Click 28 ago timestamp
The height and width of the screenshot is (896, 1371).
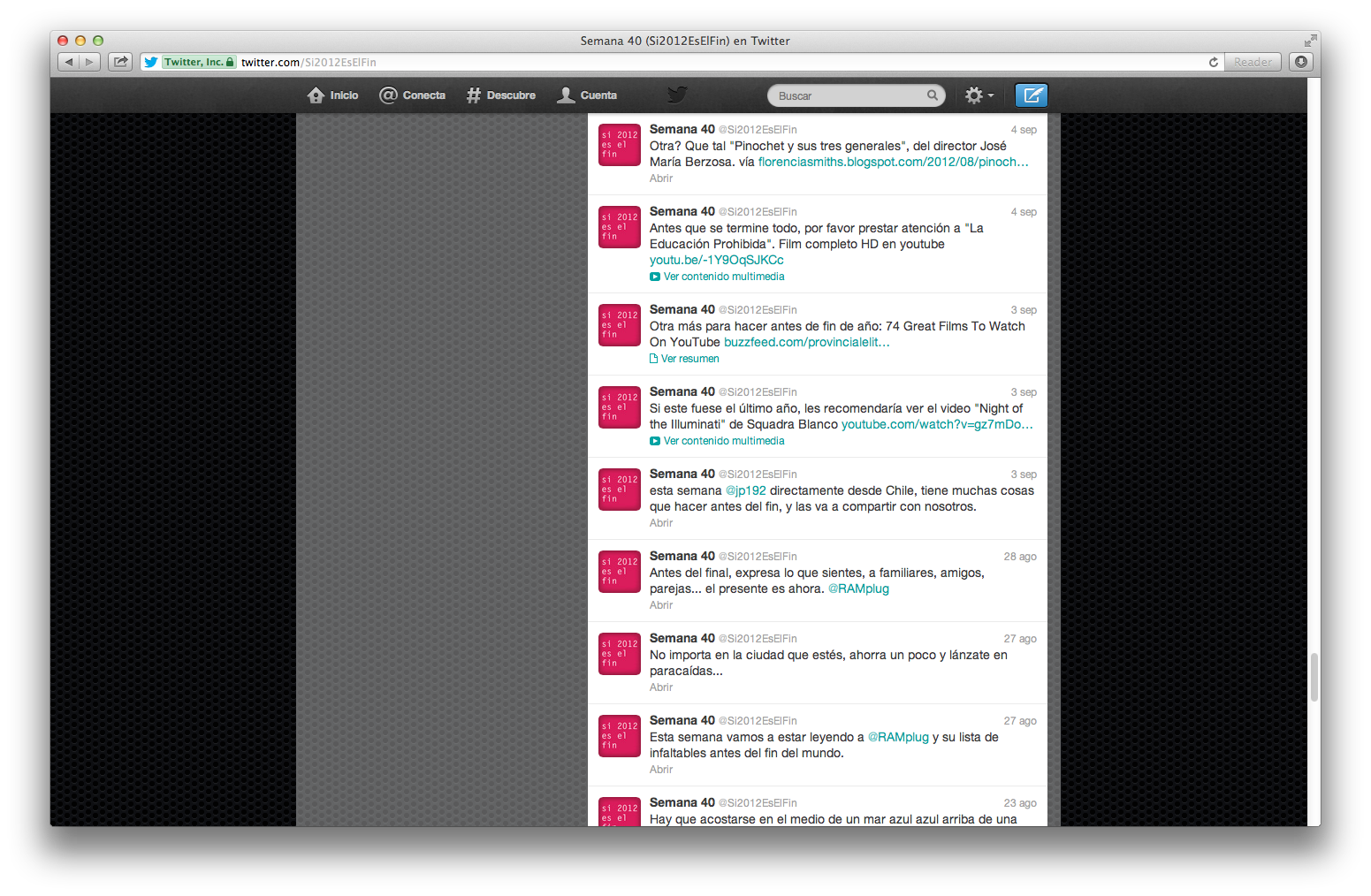pyautogui.click(x=1020, y=557)
